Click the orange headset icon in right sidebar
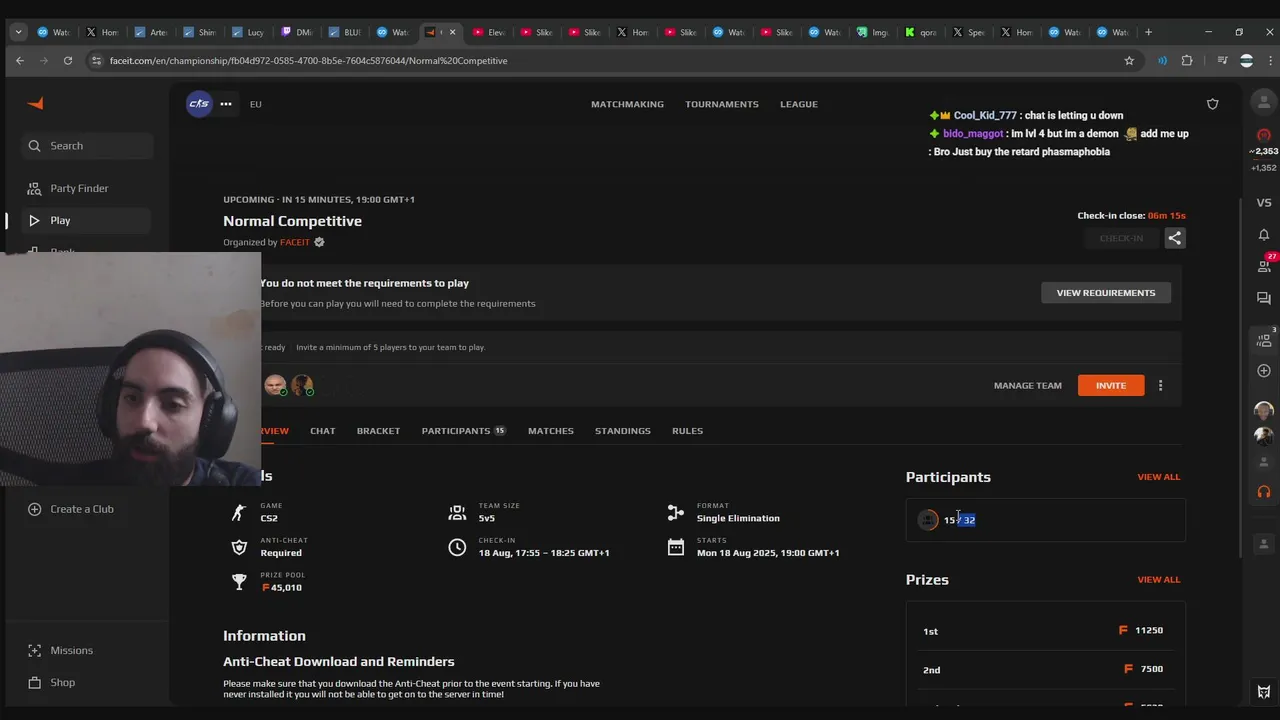 (x=1264, y=492)
